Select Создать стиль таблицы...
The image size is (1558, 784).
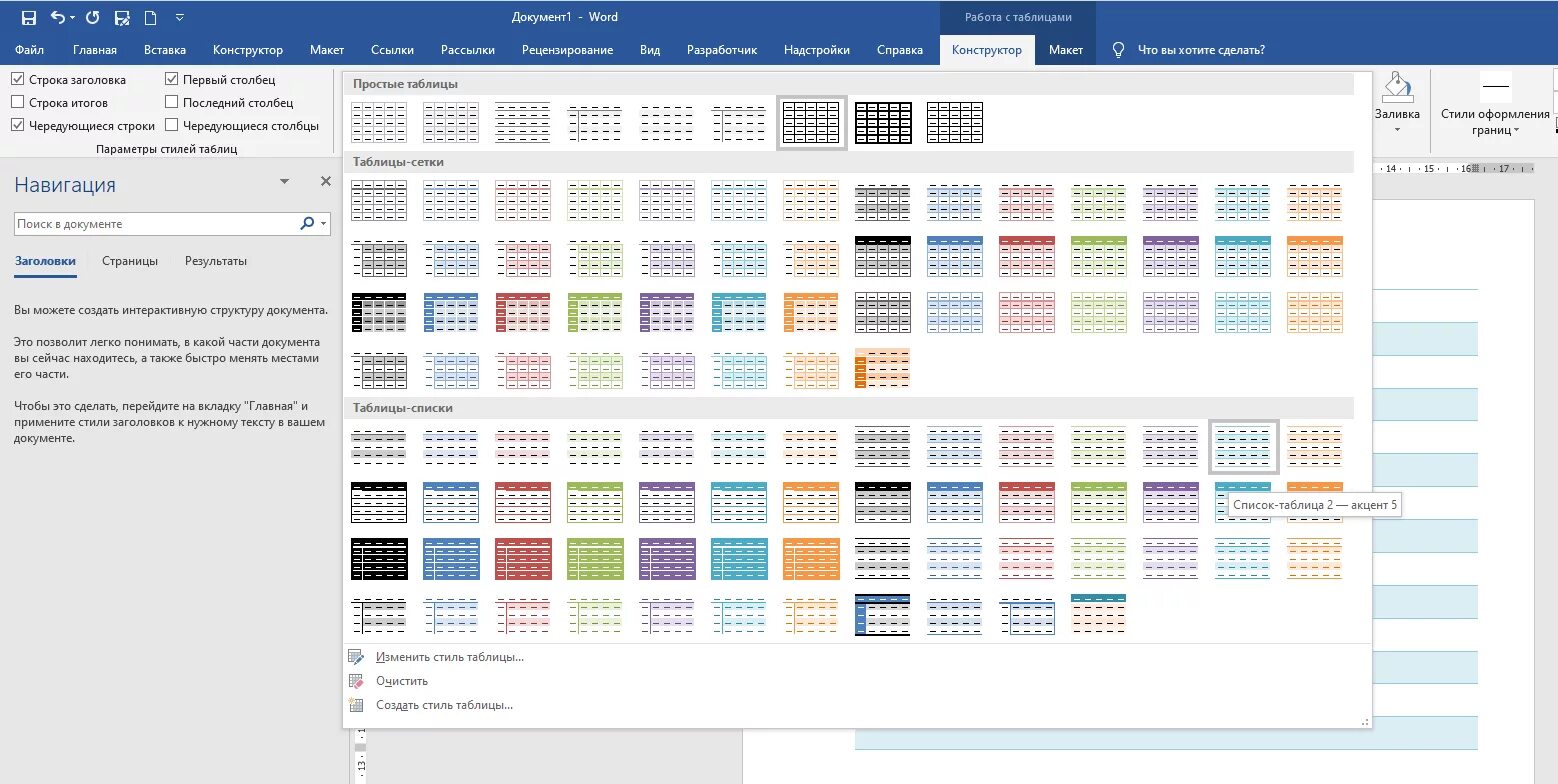click(445, 705)
